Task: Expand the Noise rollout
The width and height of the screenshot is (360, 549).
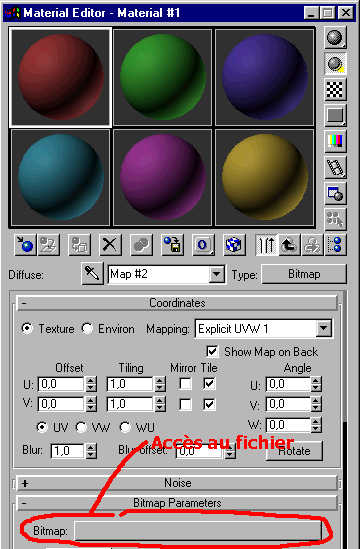Action: point(177,483)
